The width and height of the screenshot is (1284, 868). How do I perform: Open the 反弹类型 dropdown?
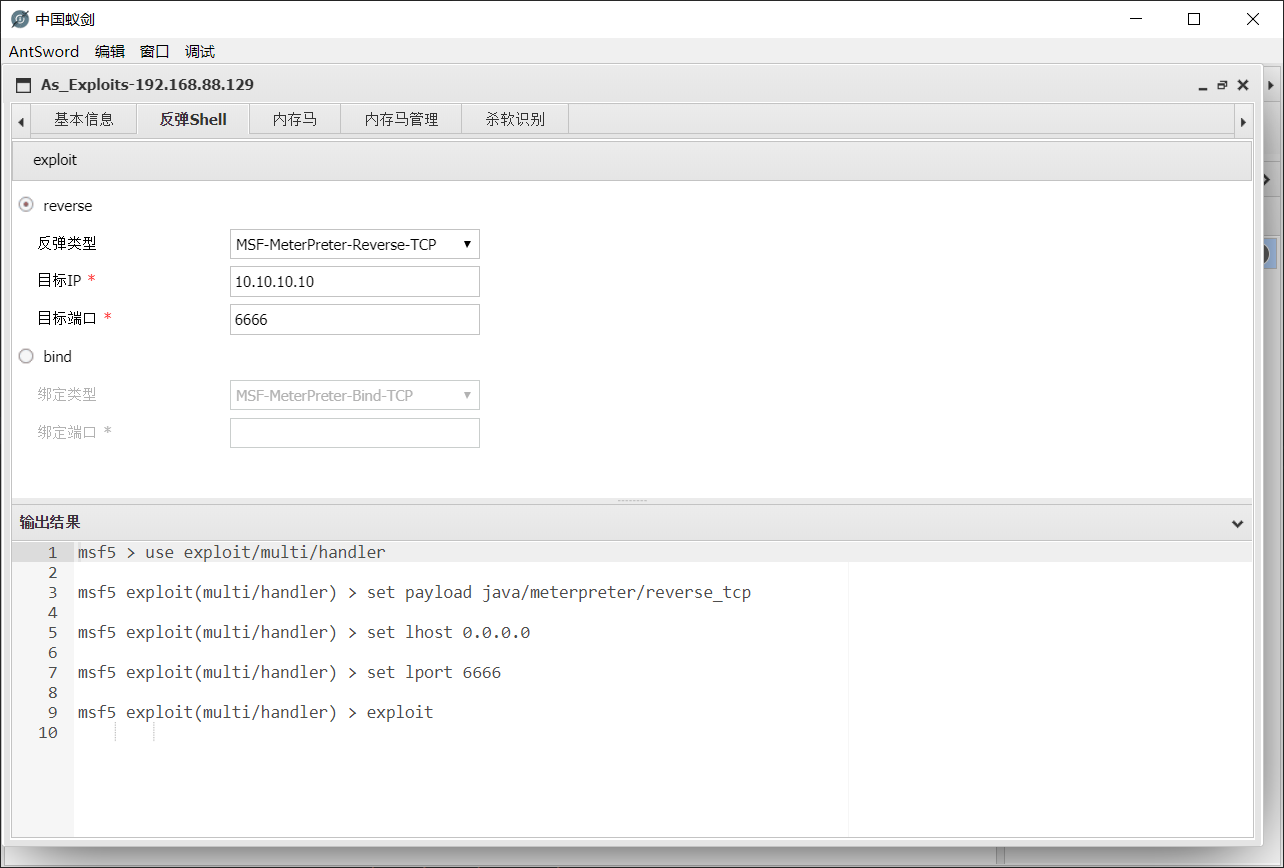(x=355, y=244)
